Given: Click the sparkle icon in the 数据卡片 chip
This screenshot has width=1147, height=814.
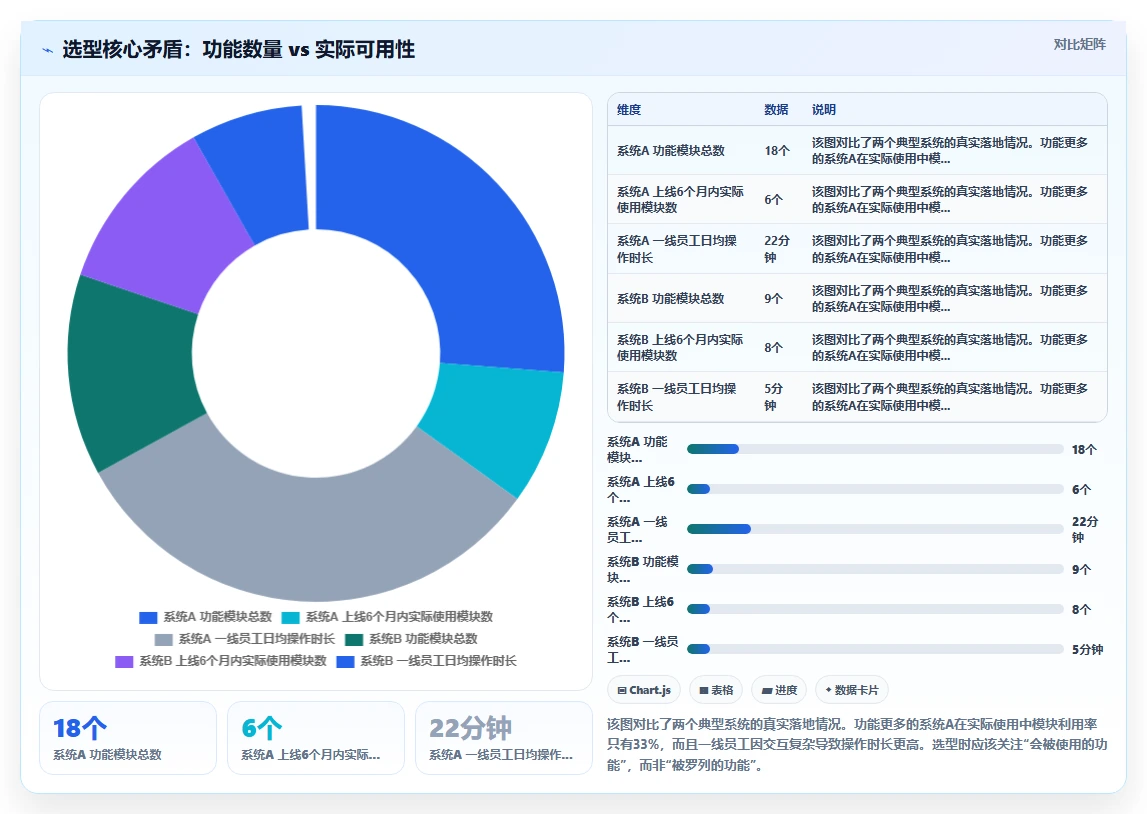Looking at the screenshot, I should coord(828,690).
